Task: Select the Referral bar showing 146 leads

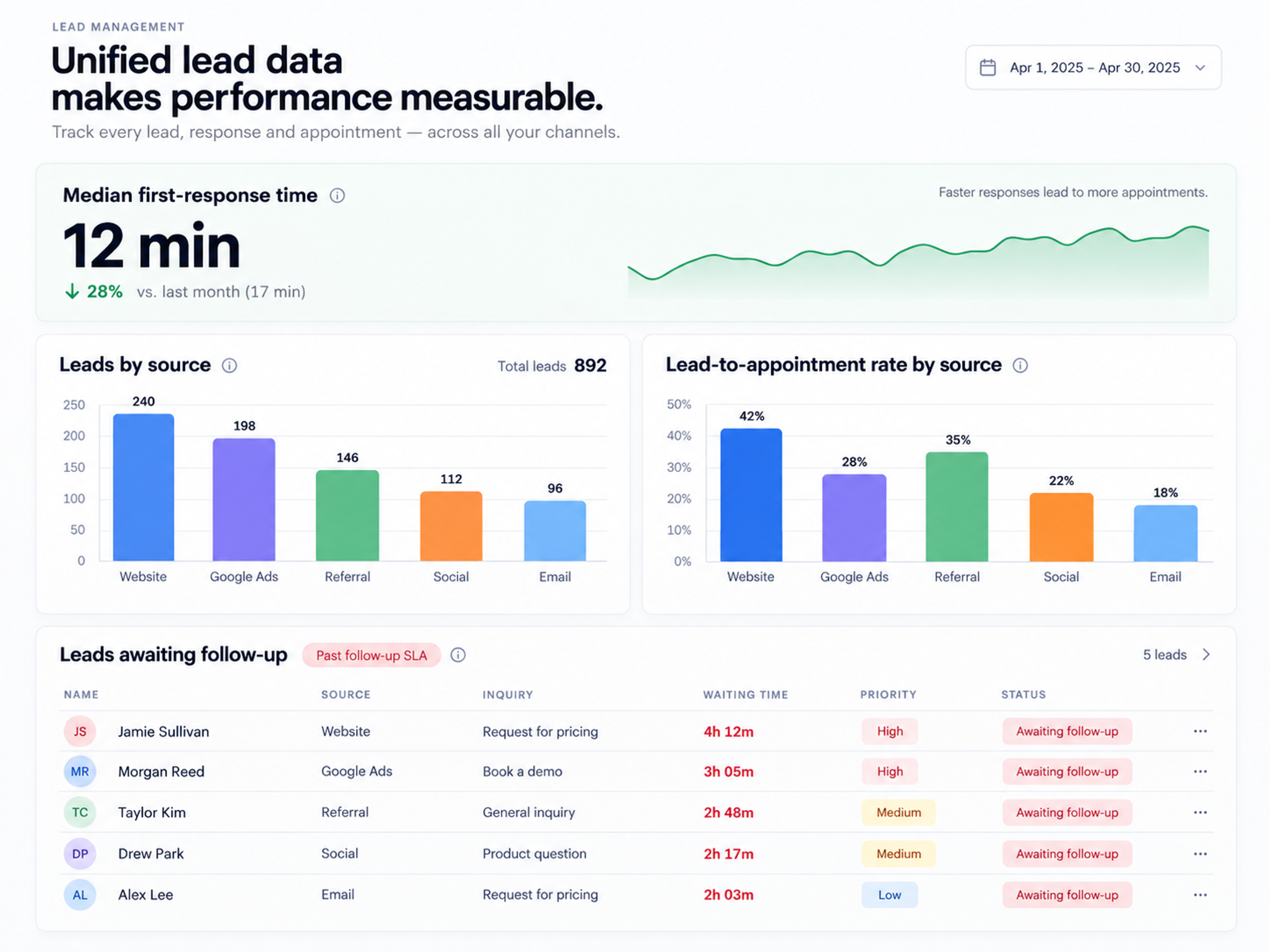Action: [x=347, y=515]
